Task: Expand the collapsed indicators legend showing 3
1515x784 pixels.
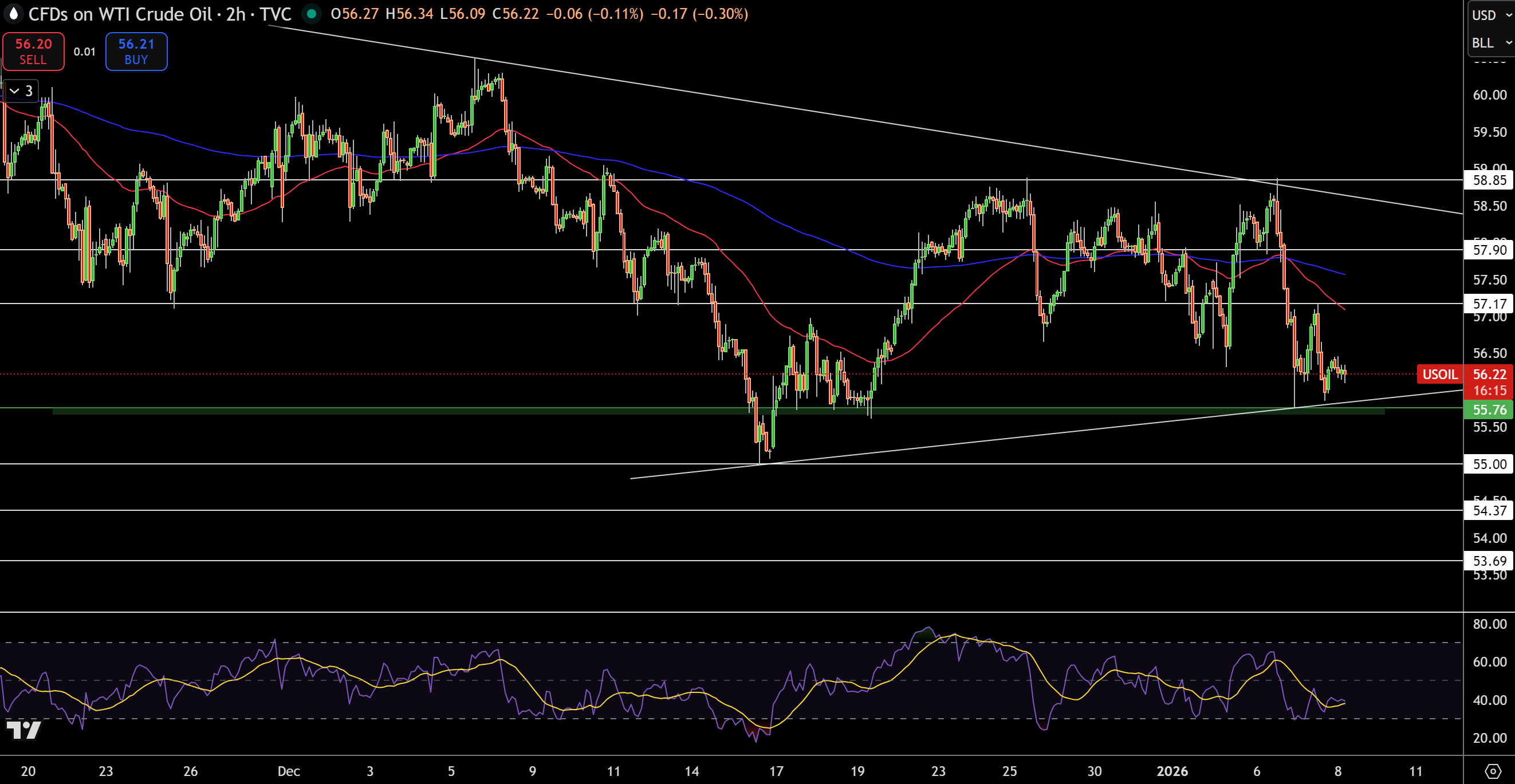Action: pyautogui.click(x=21, y=90)
